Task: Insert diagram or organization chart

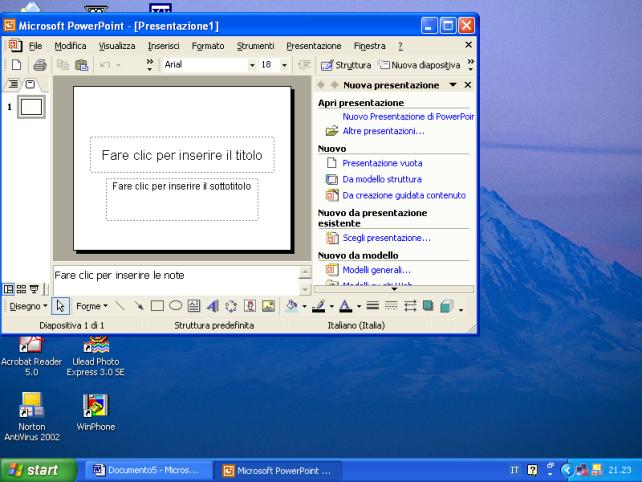Action: coord(231,306)
